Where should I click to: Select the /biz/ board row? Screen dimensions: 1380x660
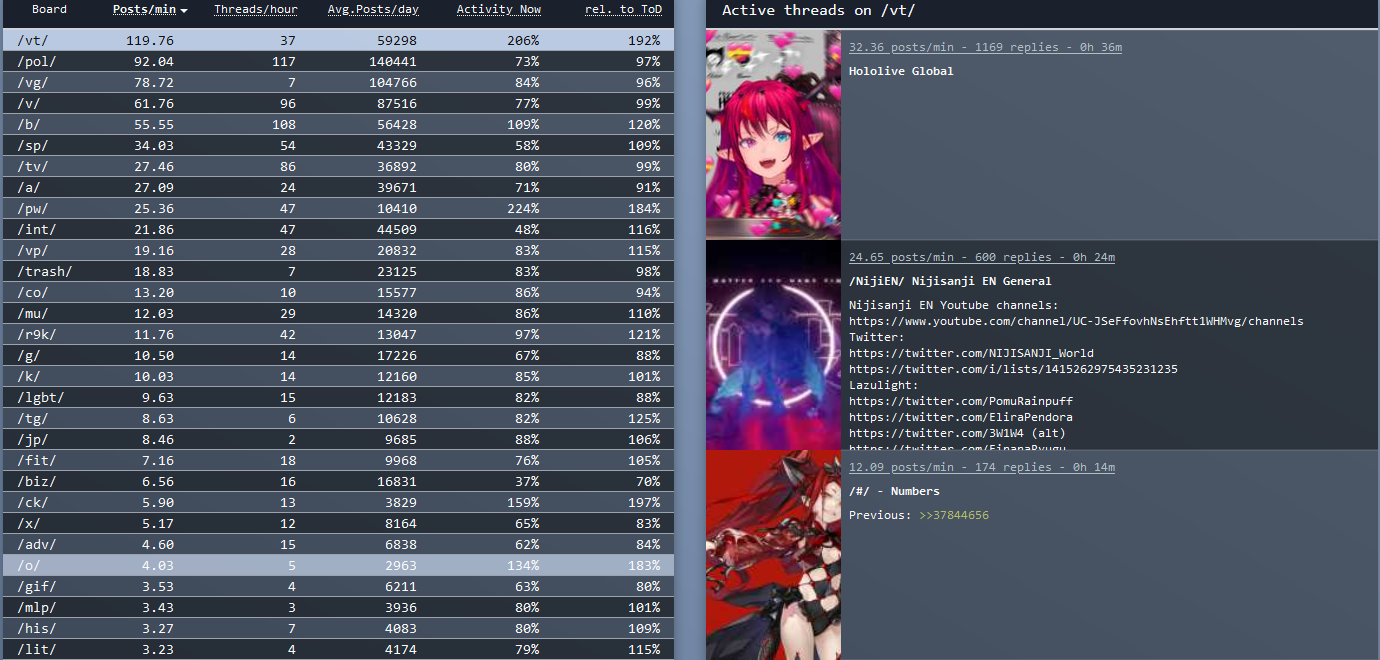click(x=337, y=481)
